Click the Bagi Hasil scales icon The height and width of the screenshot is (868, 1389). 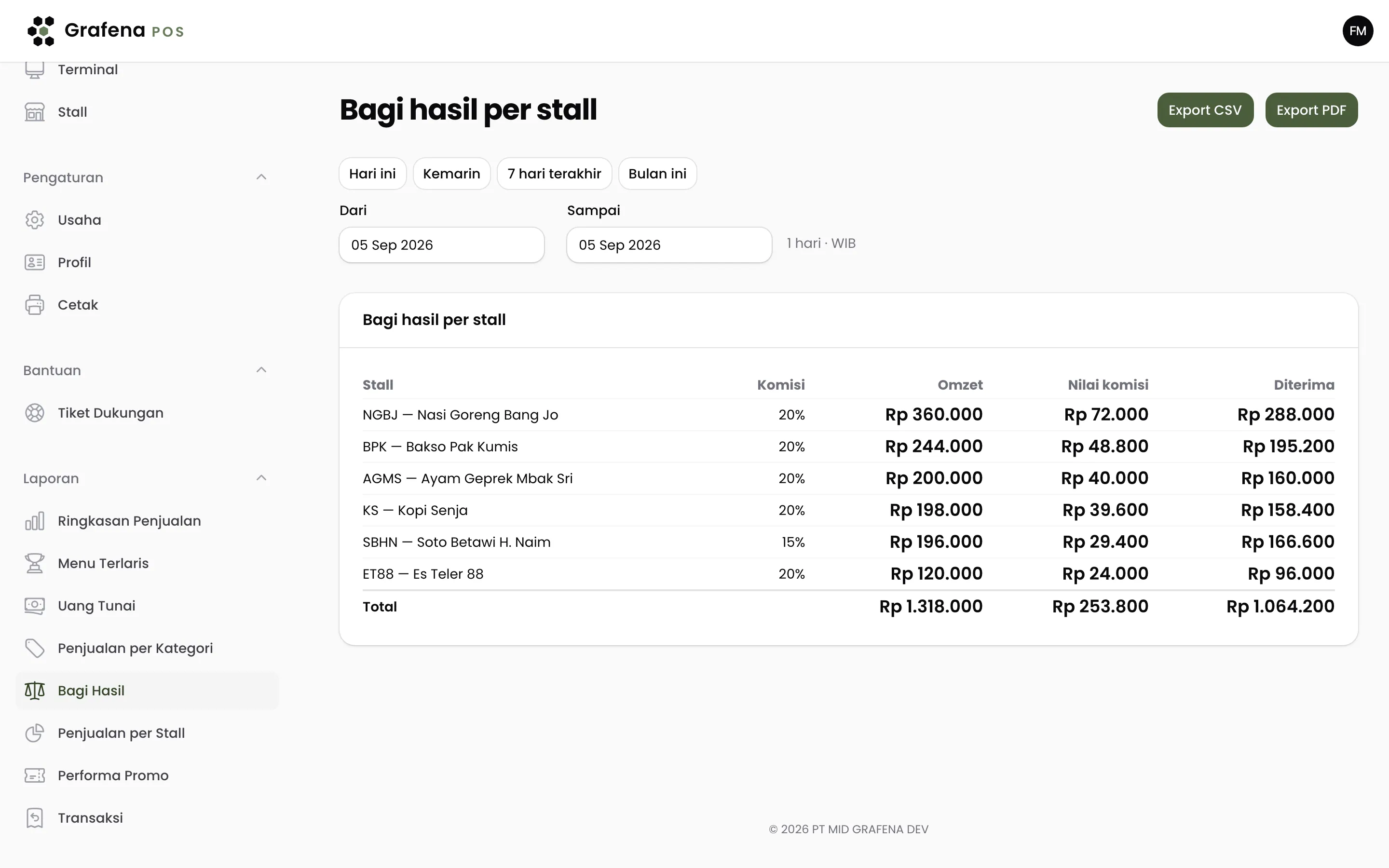point(34,691)
